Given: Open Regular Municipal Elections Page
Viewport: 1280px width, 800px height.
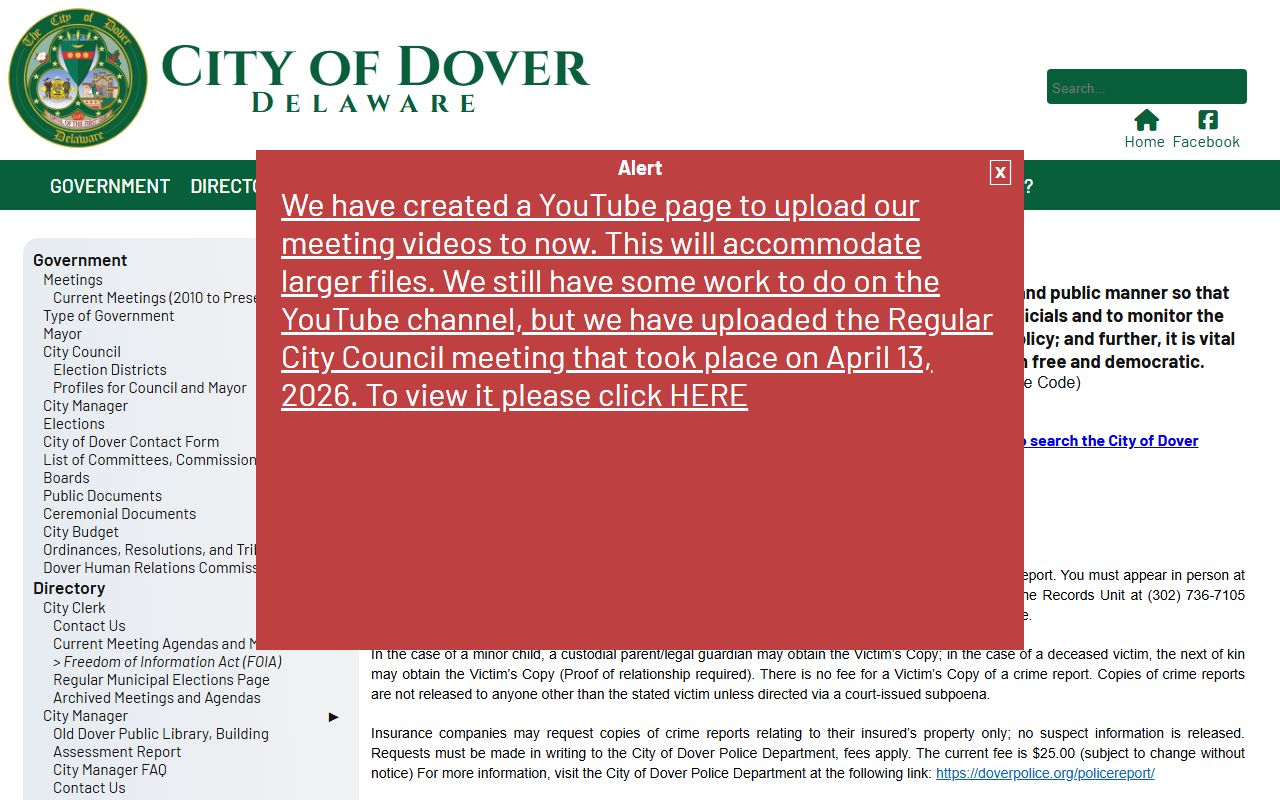Looking at the screenshot, I should (x=161, y=680).
